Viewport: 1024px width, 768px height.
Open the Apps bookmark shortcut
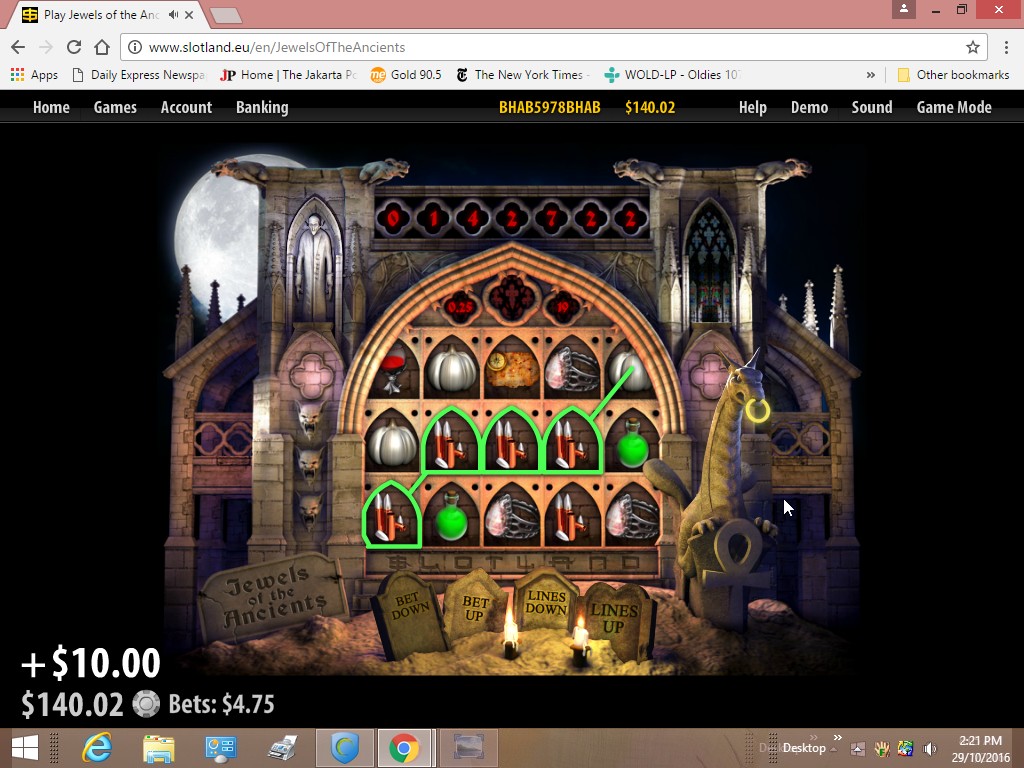tap(34, 74)
